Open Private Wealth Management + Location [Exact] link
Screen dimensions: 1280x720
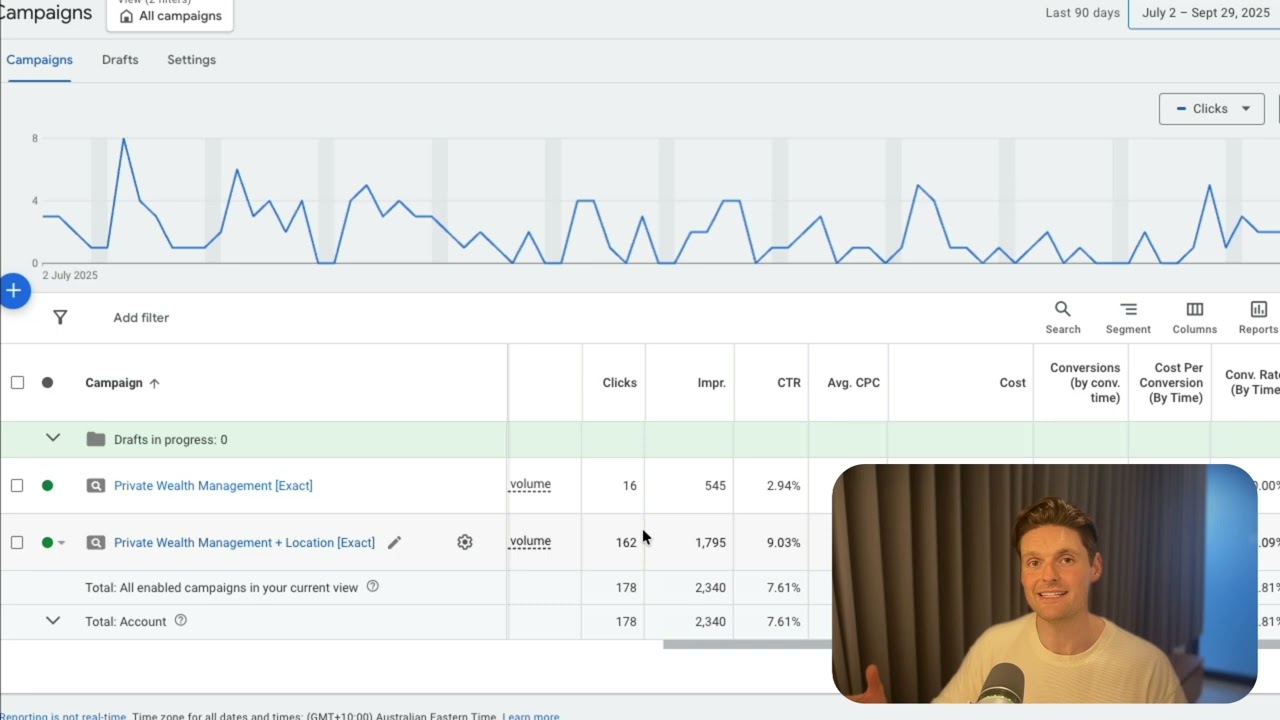pos(244,543)
